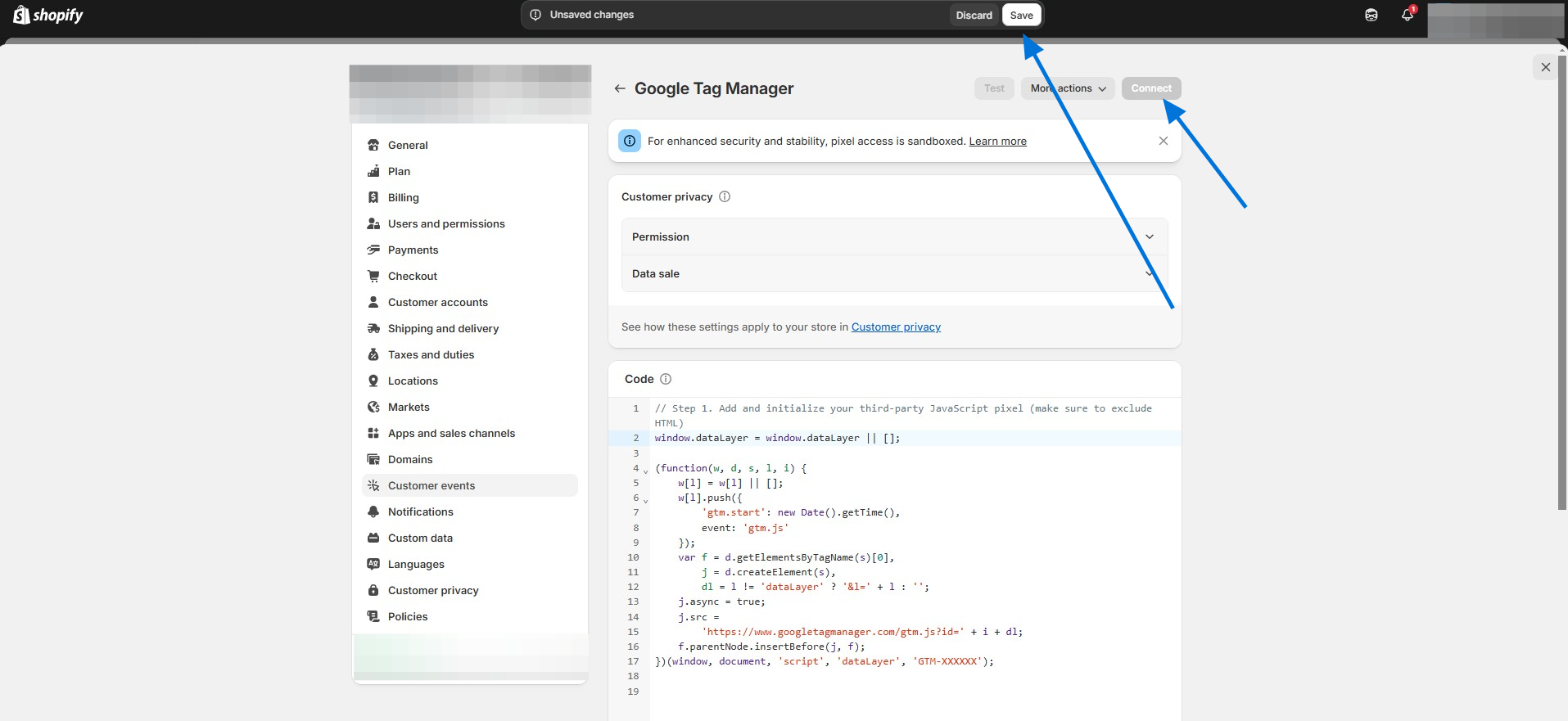Close the settings panel
This screenshot has height=721, width=1568.
tap(1545, 67)
